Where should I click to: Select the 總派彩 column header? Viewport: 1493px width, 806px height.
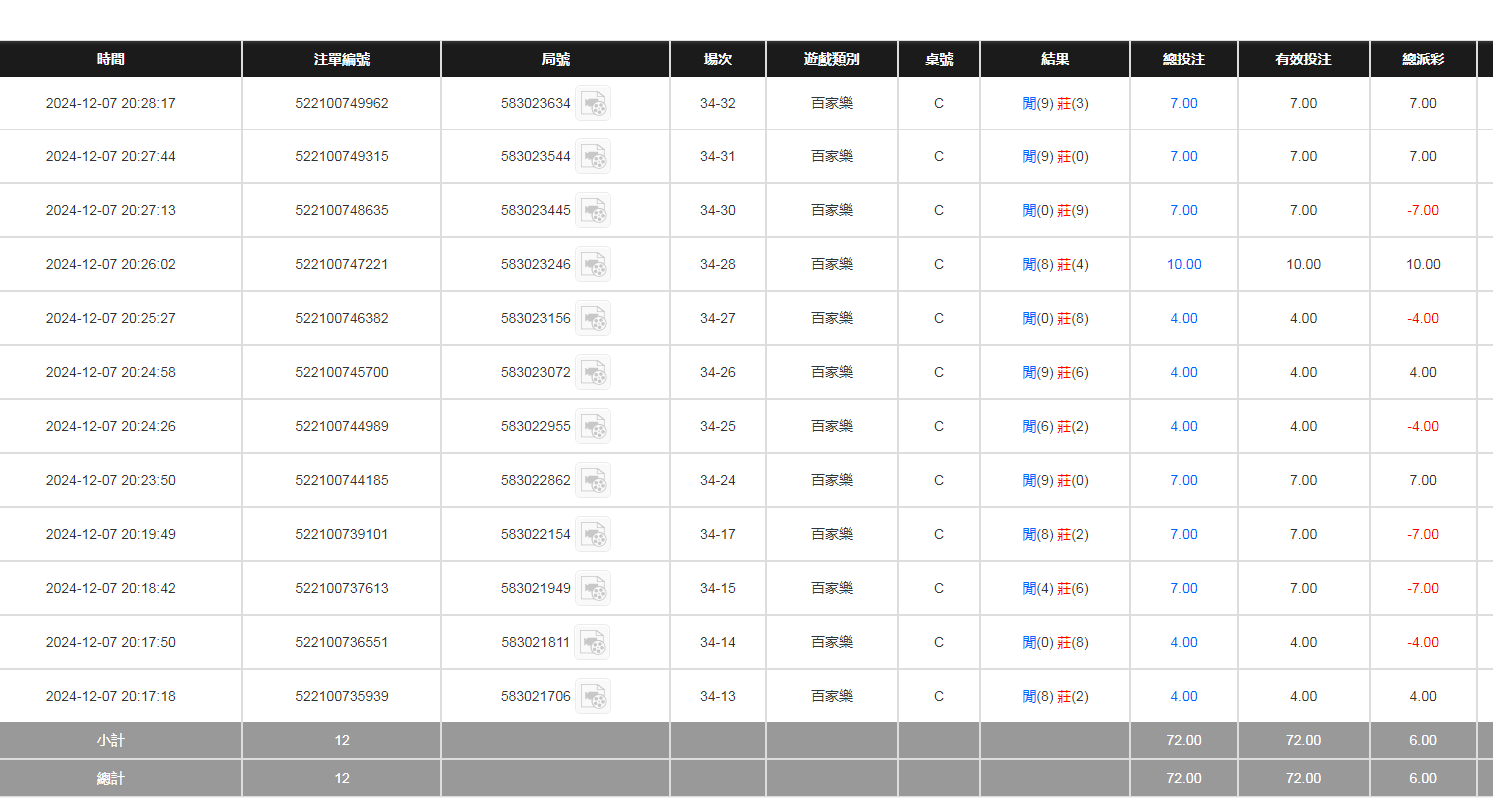coord(1422,59)
